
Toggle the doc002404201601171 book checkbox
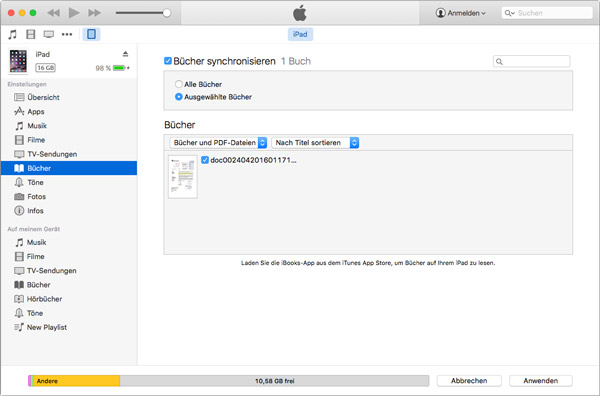(205, 160)
